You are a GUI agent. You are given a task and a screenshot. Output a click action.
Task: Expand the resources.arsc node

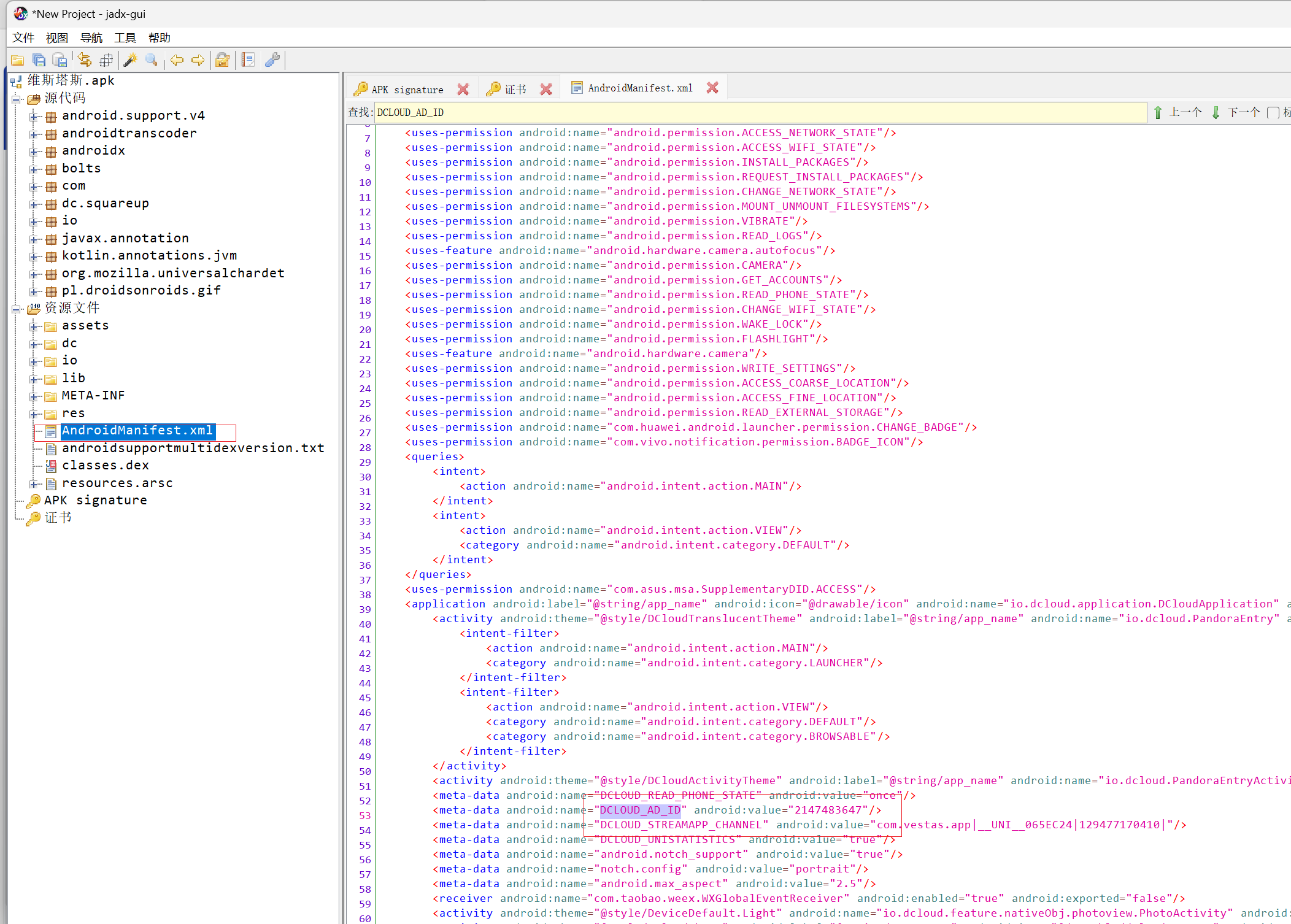33,484
